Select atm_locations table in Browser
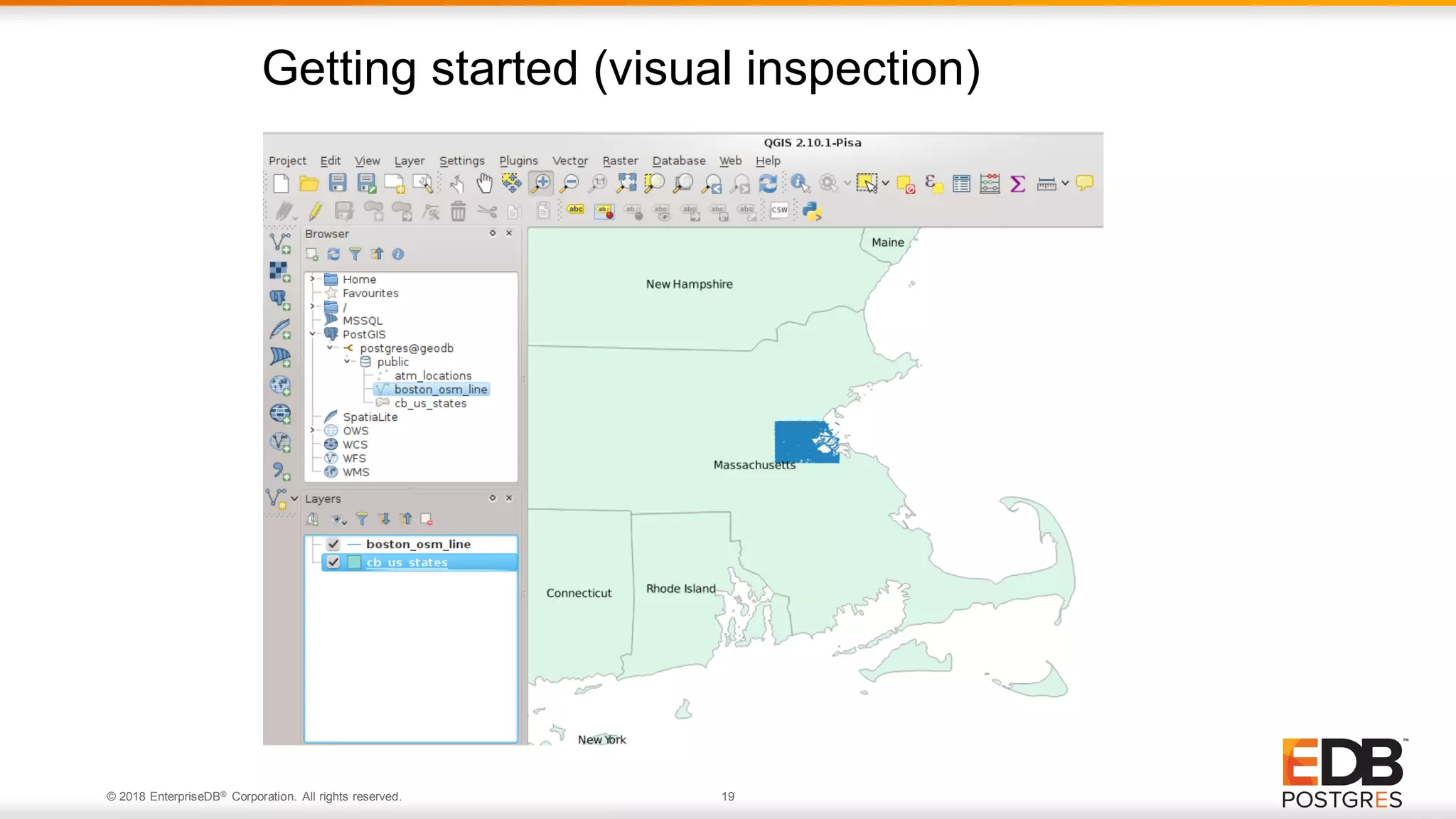 [432, 375]
